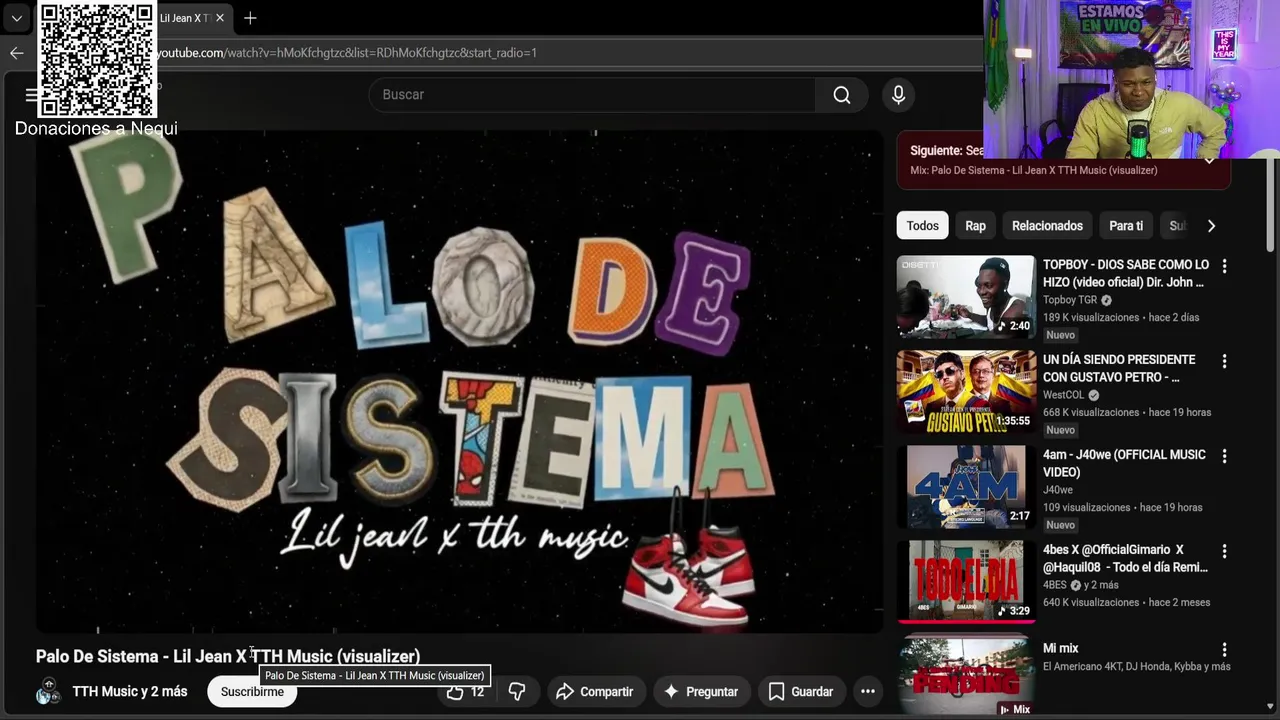Select the Rap filter chip
The image size is (1280, 720).
coord(975,226)
